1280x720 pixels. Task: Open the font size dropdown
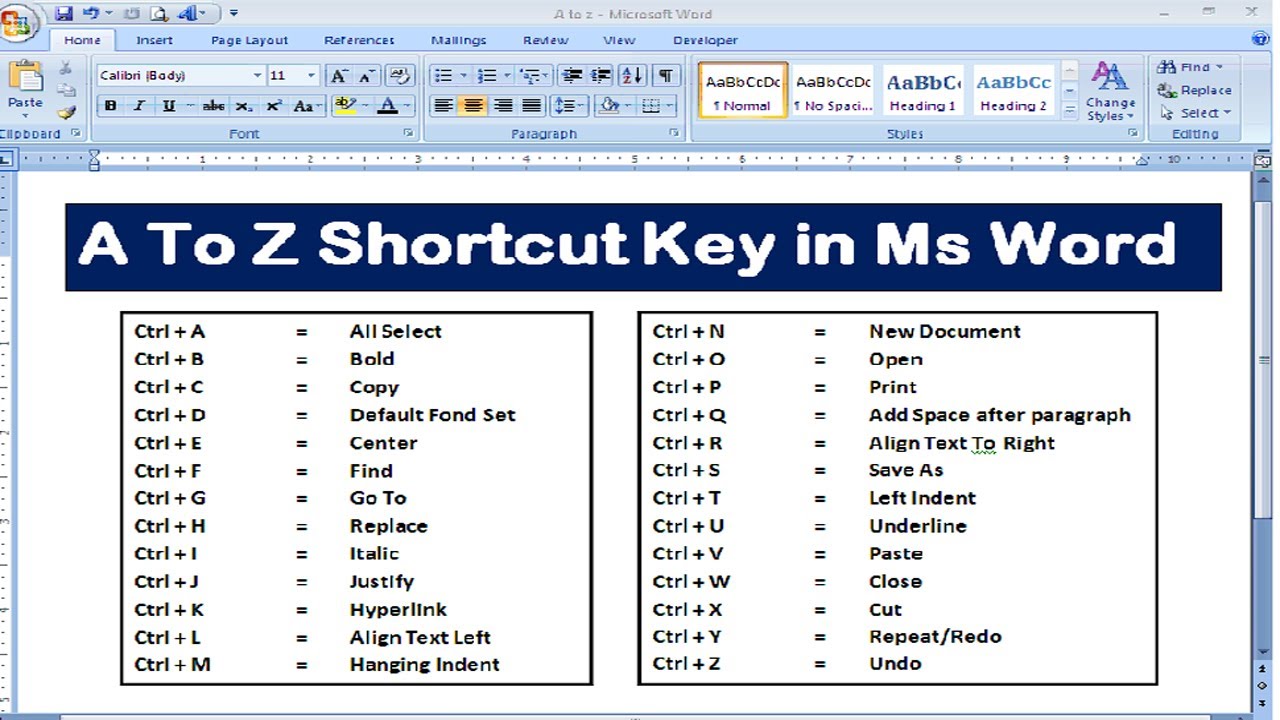(x=310, y=75)
